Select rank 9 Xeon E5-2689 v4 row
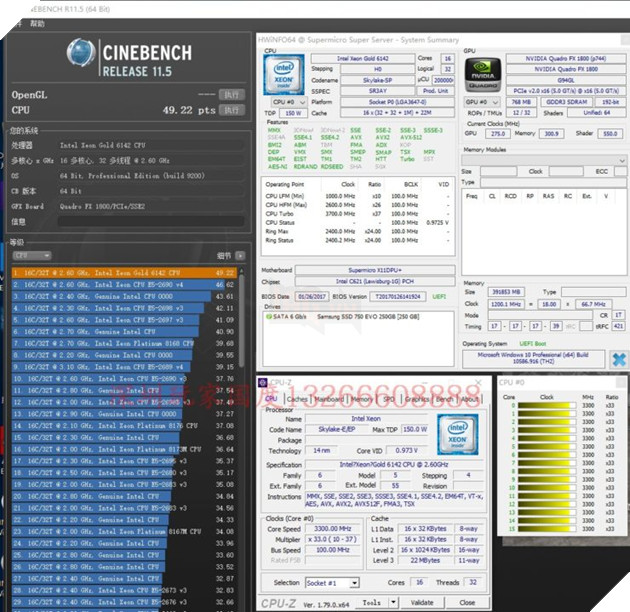 pos(124,367)
